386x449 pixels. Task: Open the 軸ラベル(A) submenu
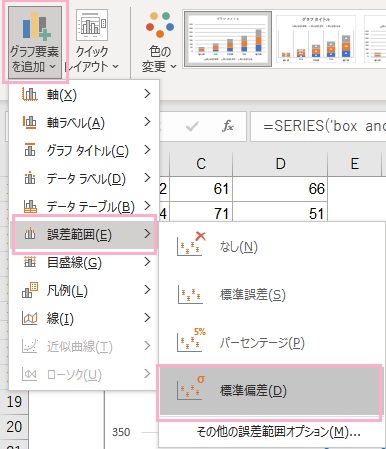click(84, 123)
